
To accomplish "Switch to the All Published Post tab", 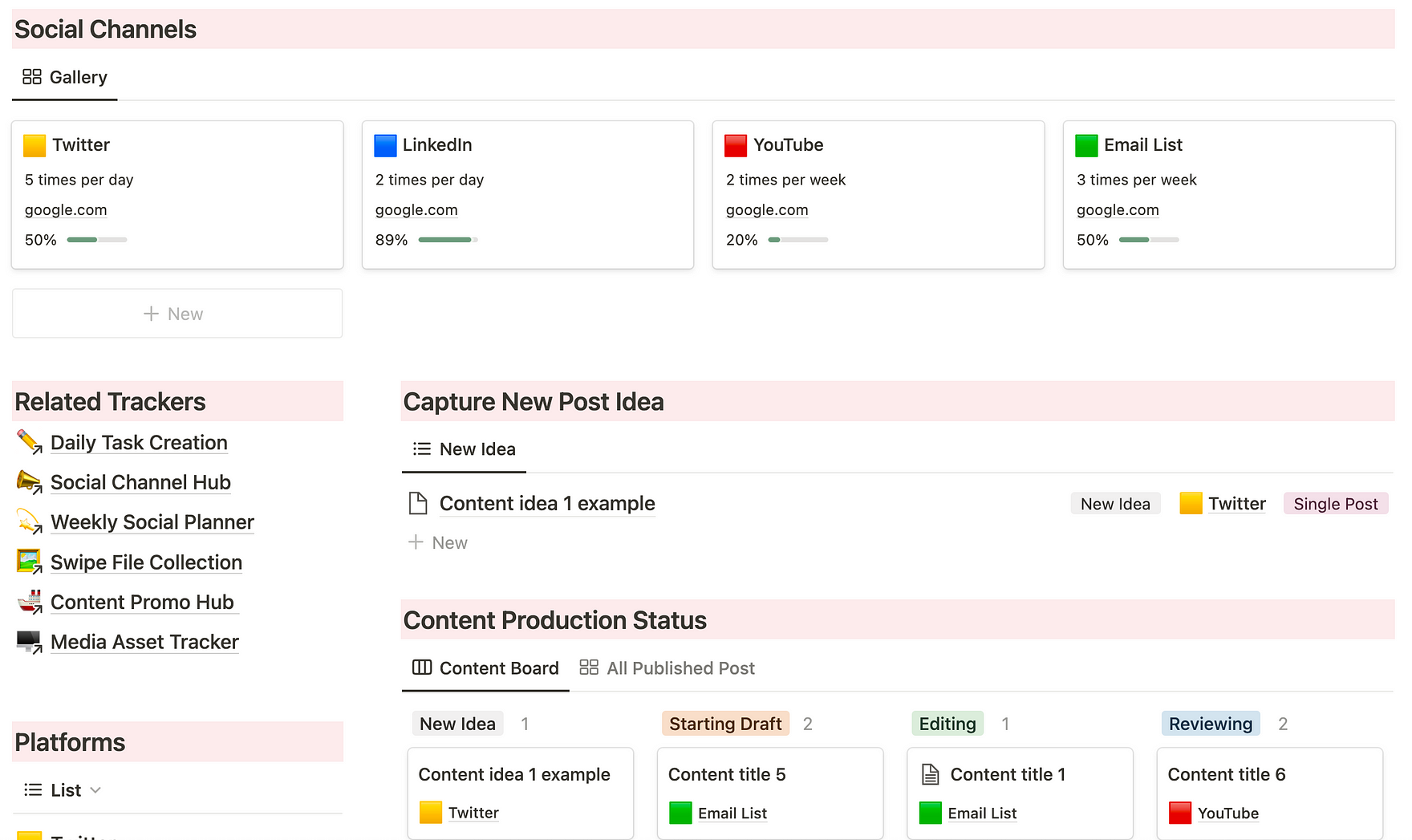I will tap(667, 668).
